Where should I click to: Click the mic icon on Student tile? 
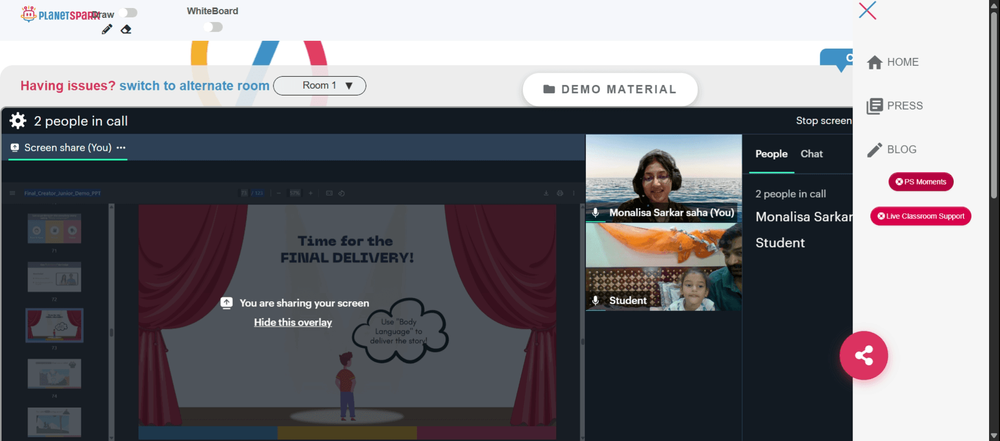coord(596,301)
